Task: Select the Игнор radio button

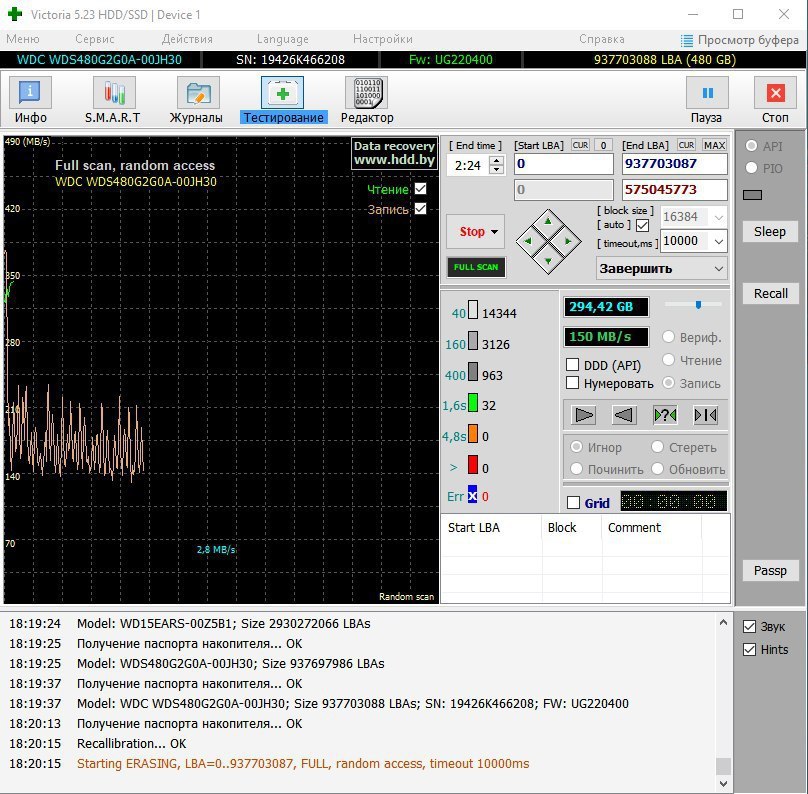Action: coord(576,447)
